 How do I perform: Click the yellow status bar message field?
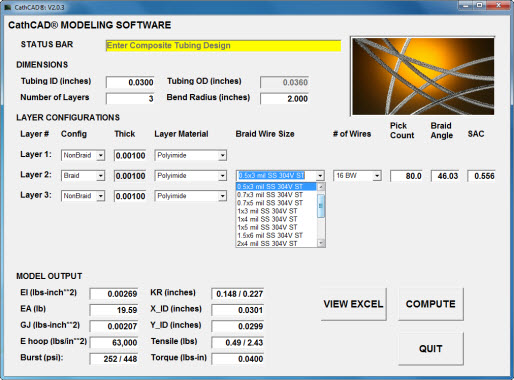pyautogui.click(x=223, y=46)
